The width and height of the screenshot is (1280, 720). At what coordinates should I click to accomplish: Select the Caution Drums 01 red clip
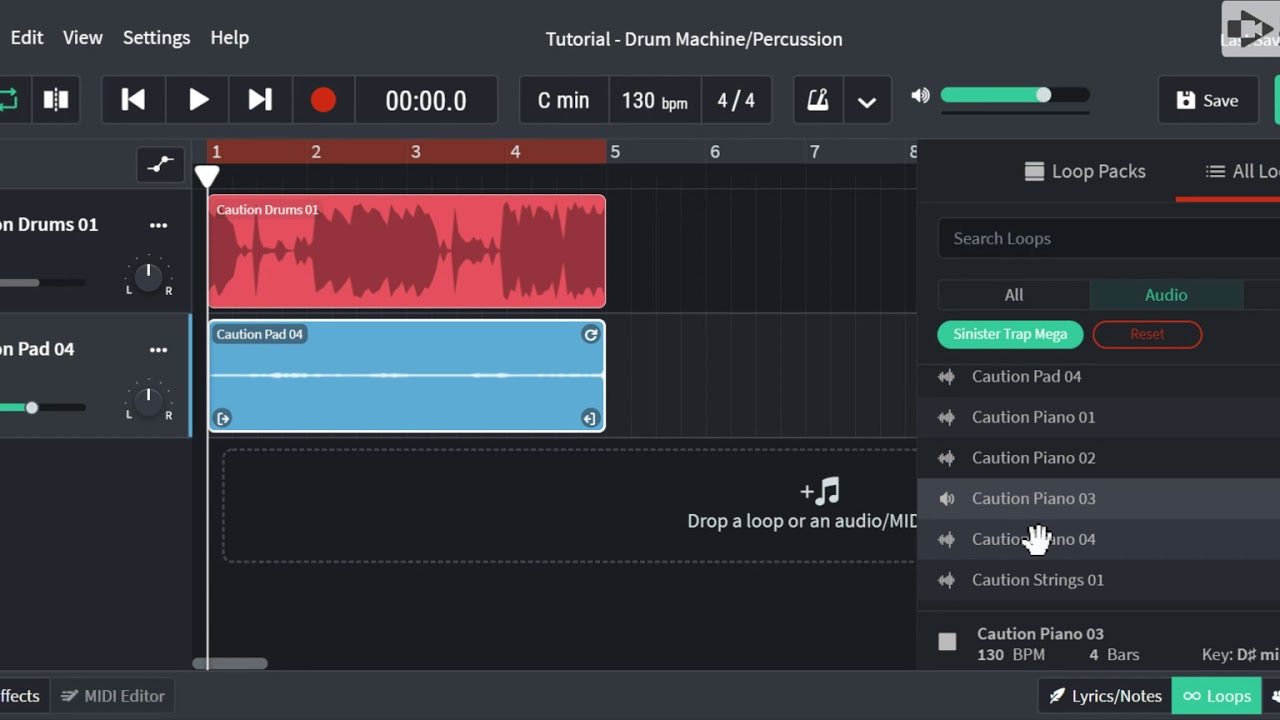point(407,251)
